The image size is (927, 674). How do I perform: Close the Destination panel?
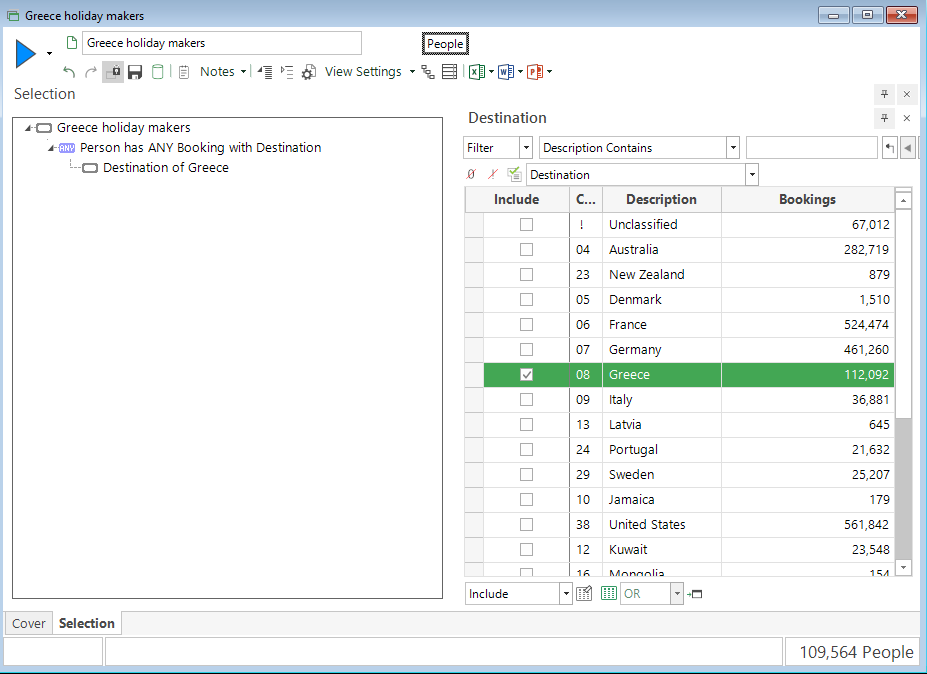coord(907,118)
